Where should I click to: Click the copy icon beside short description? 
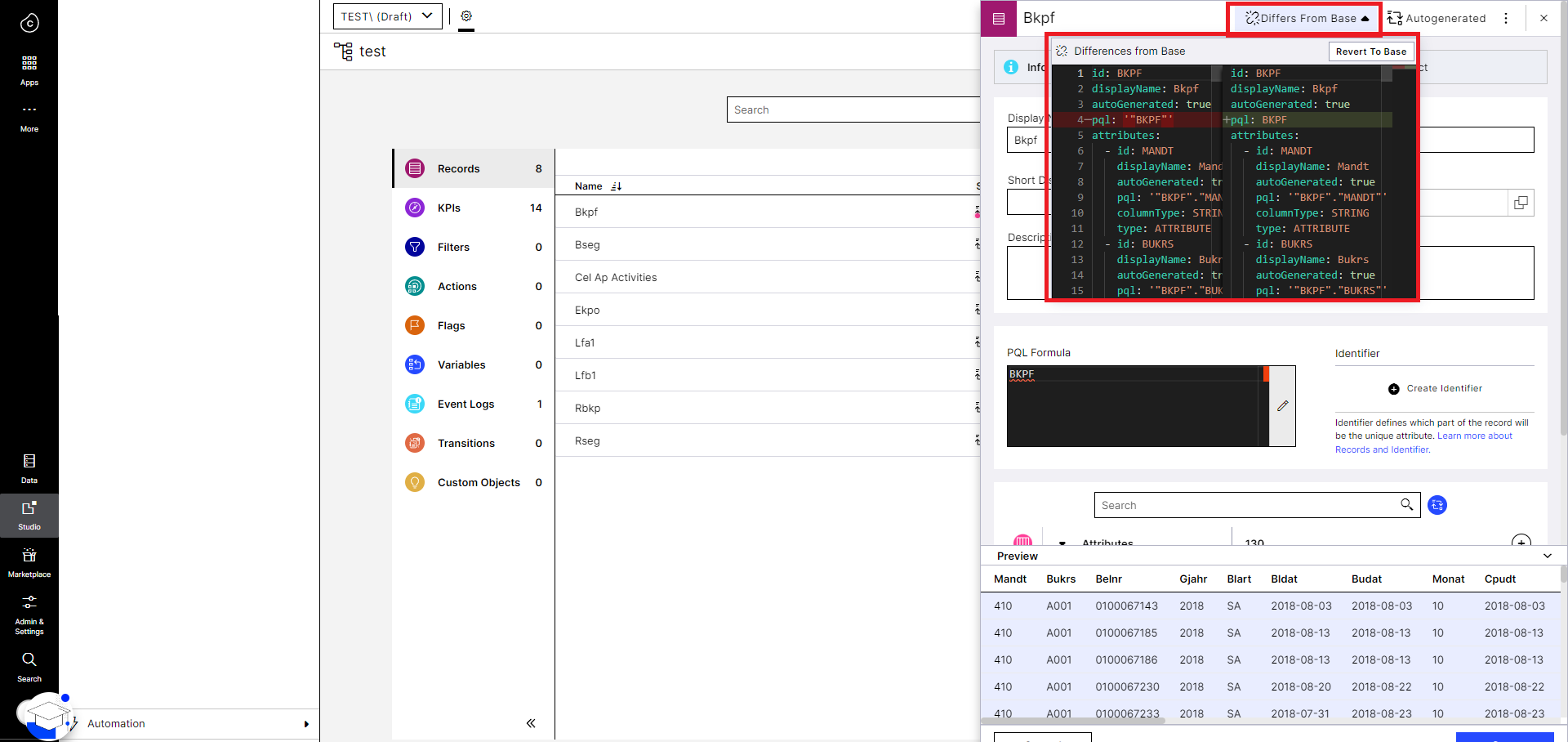(1521, 203)
